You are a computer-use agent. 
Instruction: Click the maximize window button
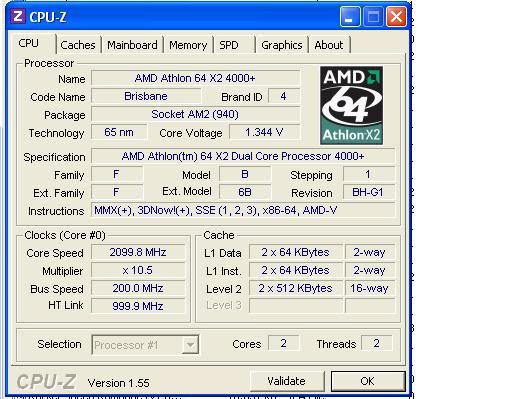point(373,16)
